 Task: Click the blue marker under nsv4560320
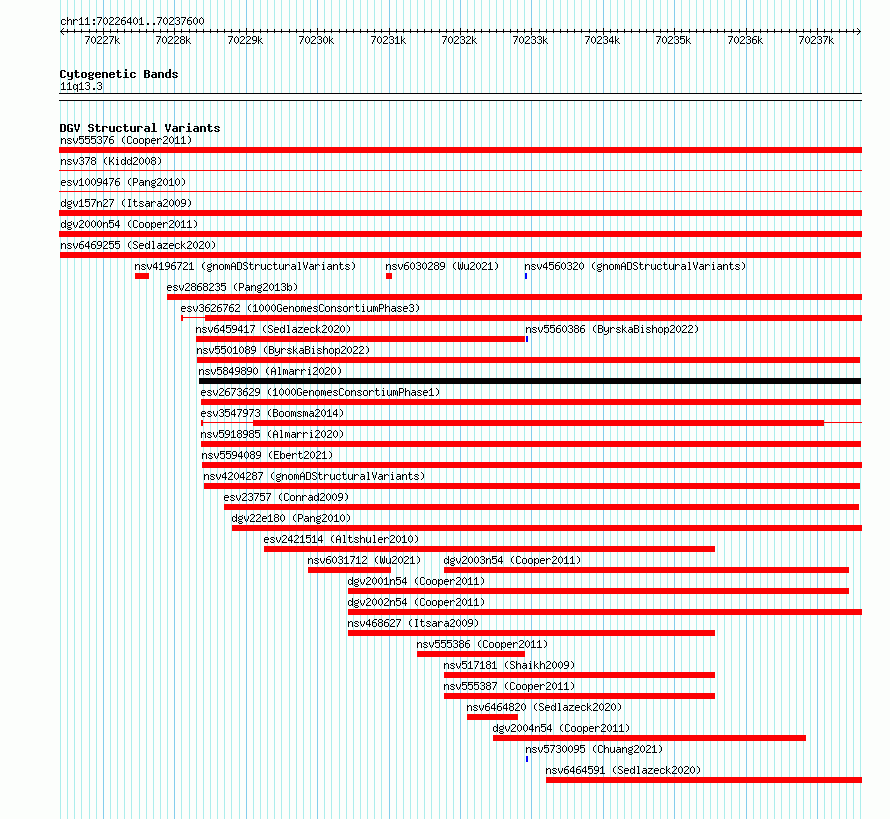pyautogui.click(x=526, y=276)
